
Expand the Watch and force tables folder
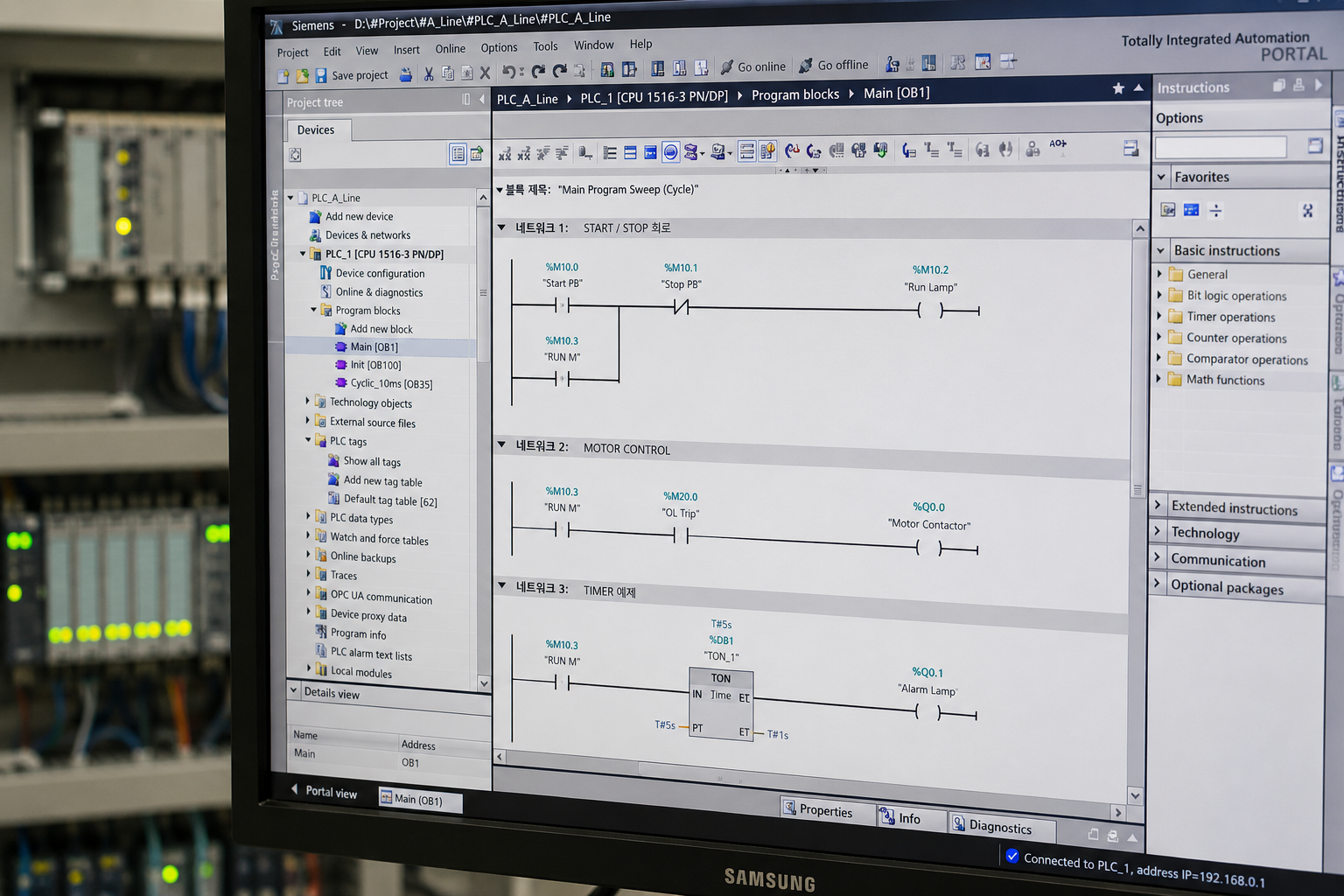308,535
